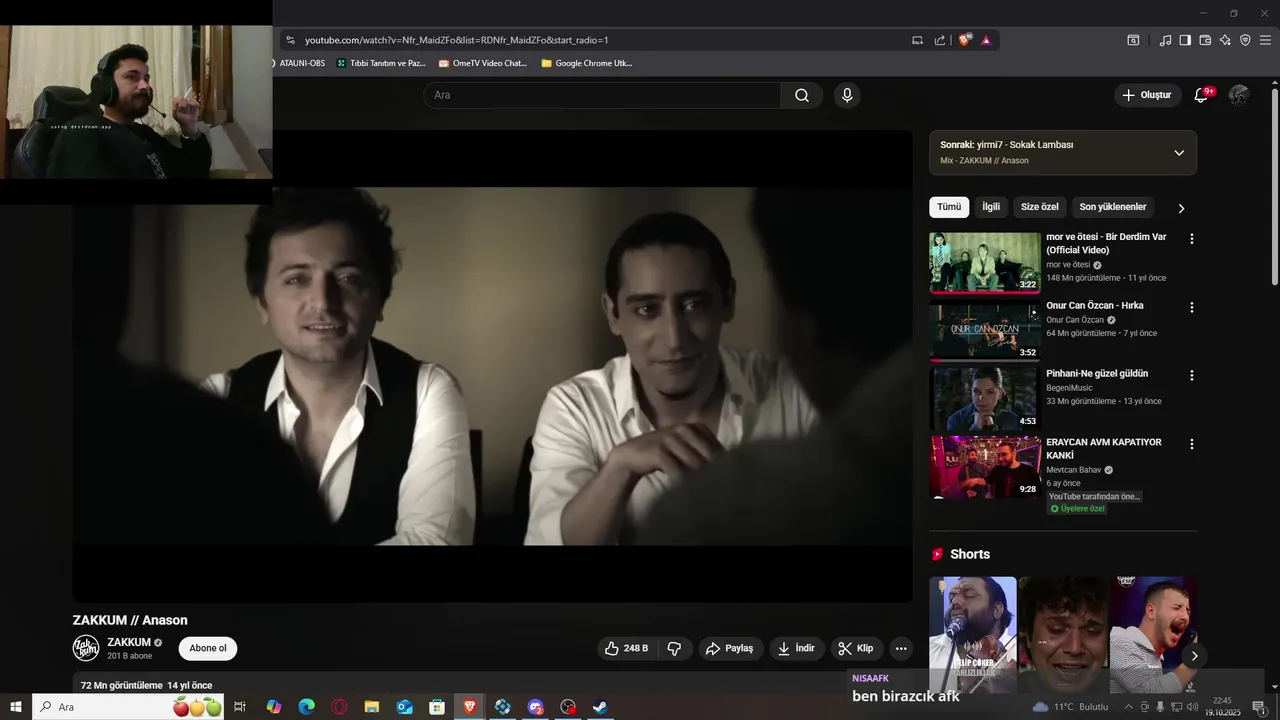This screenshot has width=1280, height=720.
Task: Like the video with thumbs up
Action: pyautogui.click(x=626, y=648)
